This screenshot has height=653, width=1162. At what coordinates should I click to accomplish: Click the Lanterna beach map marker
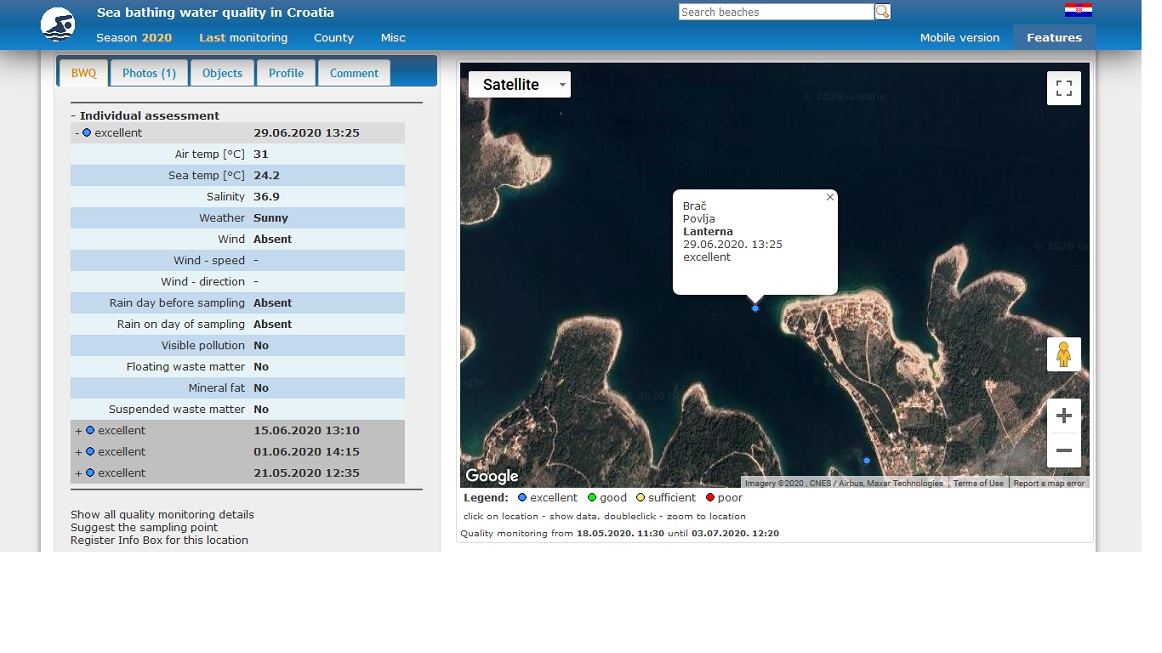[x=755, y=309]
